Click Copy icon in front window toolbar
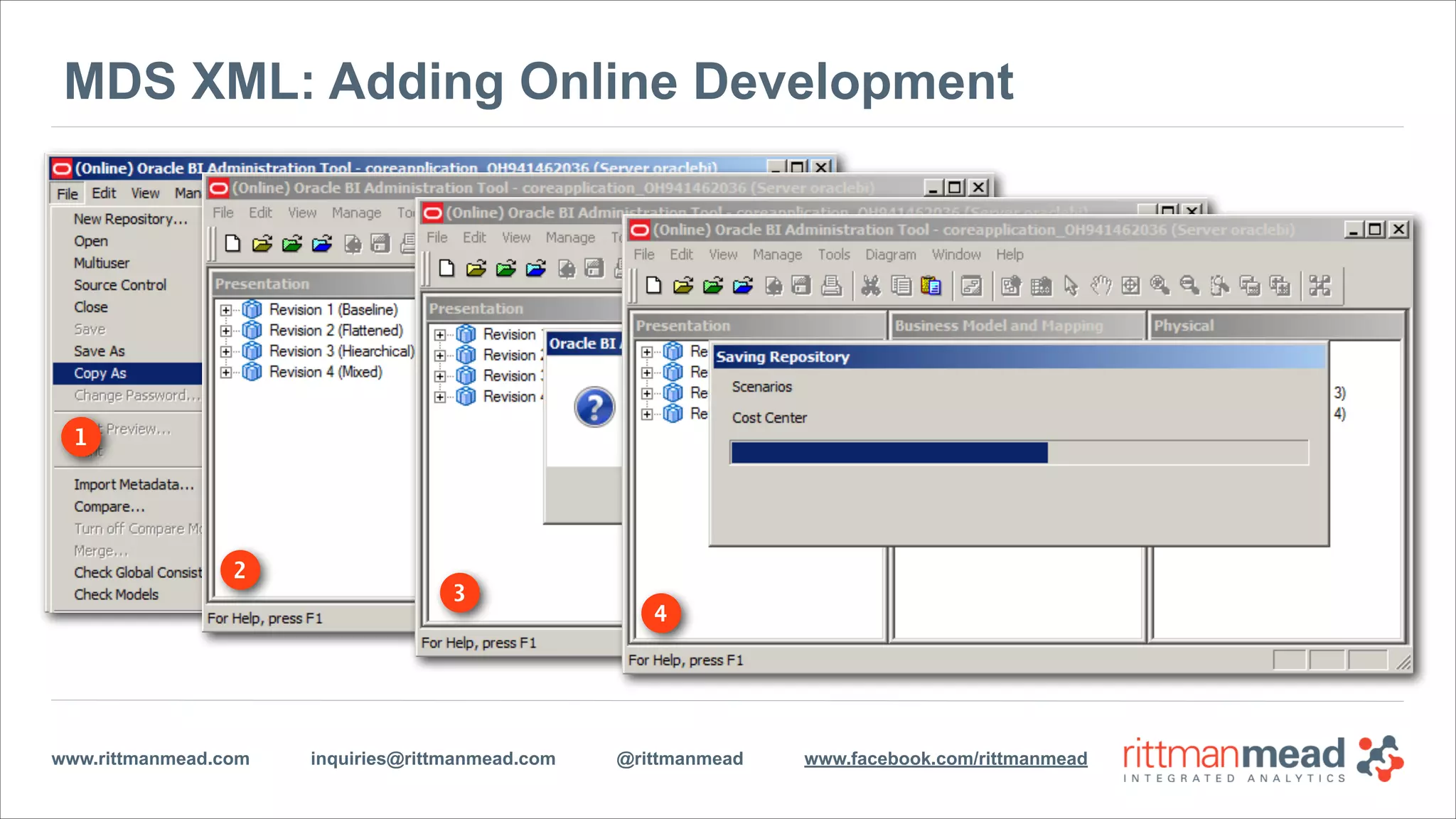The image size is (1456, 819). coord(901,286)
